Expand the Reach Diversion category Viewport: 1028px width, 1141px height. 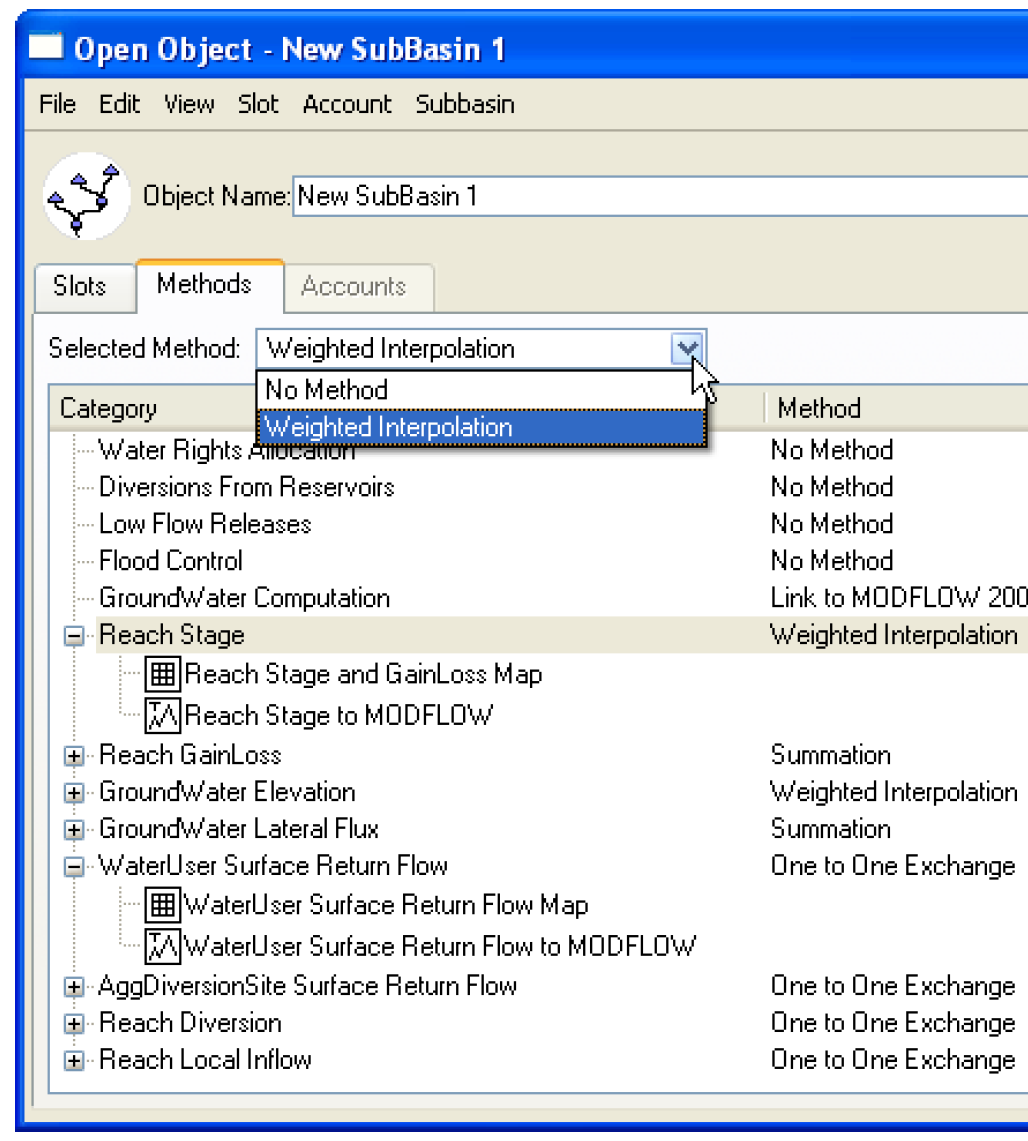point(73,1024)
